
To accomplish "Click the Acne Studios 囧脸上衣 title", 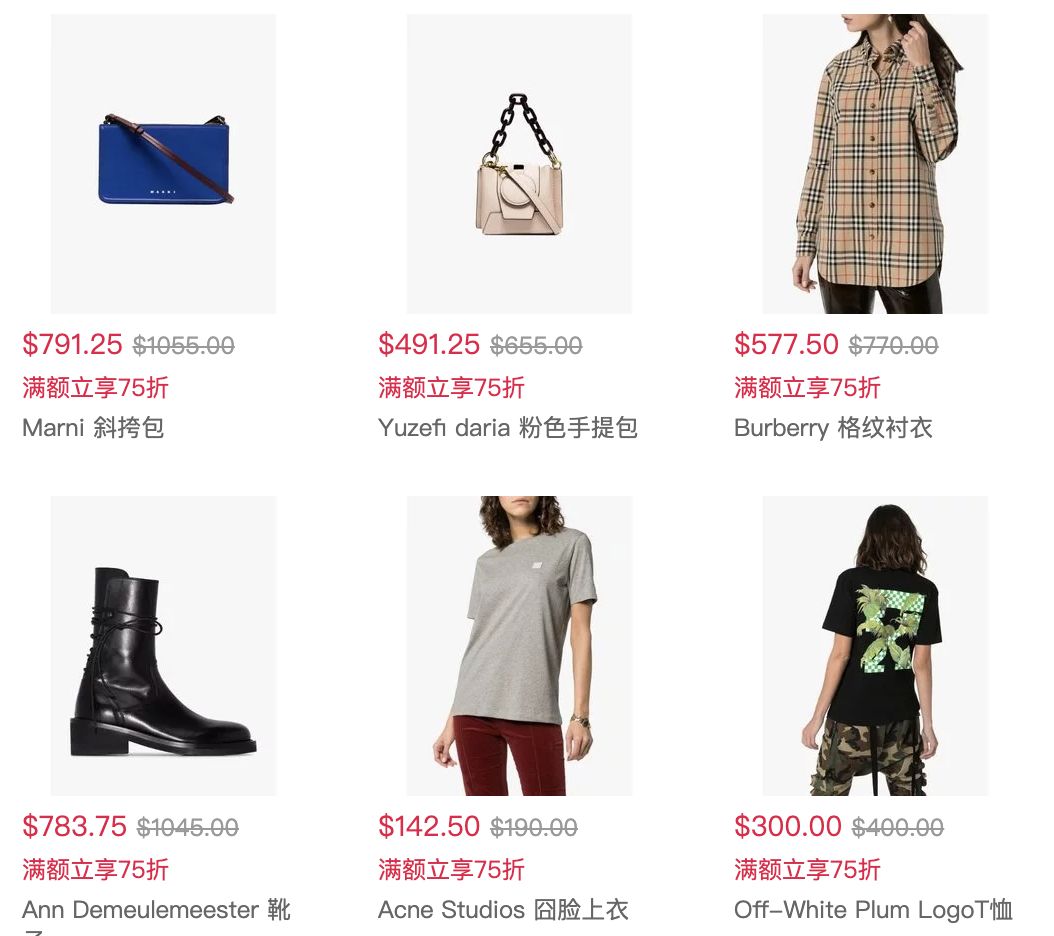I will pyautogui.click(x=503, y=910).
